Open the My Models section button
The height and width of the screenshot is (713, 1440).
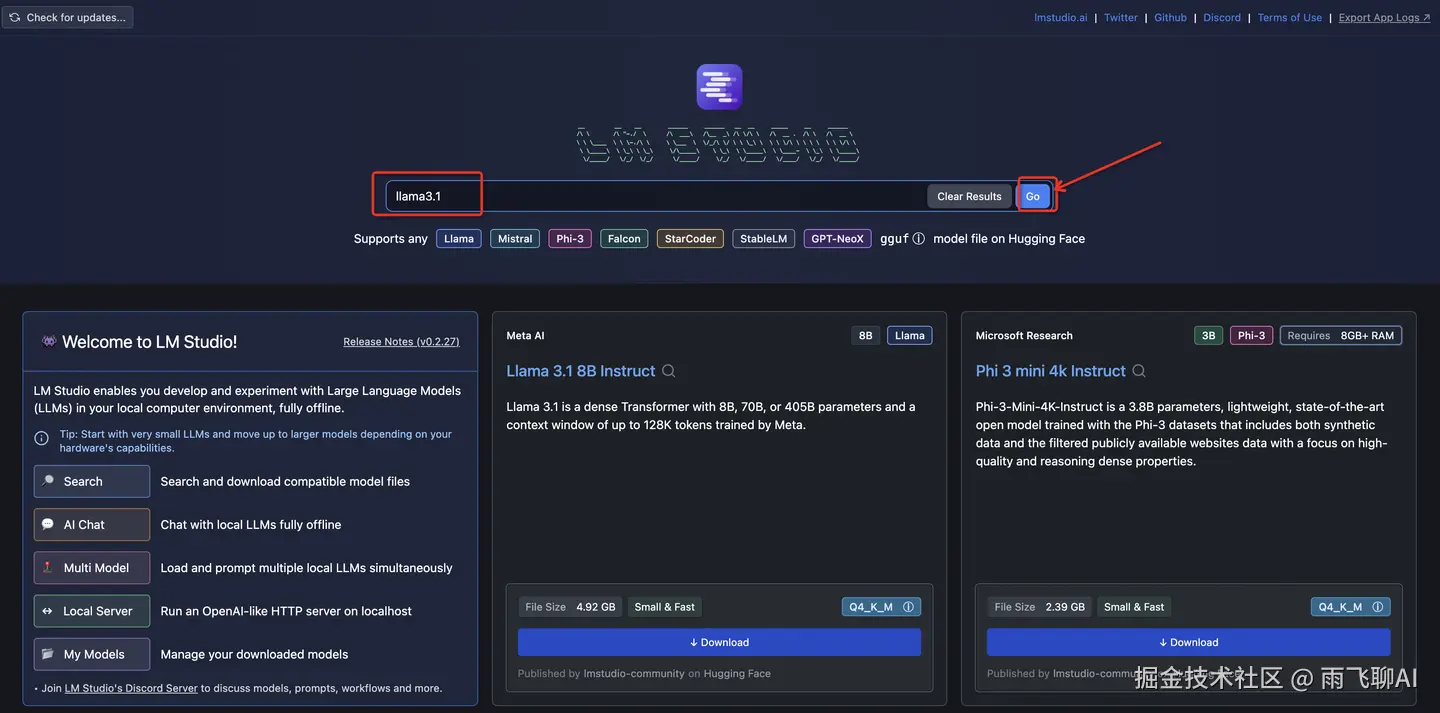click(x=92, y=654)
